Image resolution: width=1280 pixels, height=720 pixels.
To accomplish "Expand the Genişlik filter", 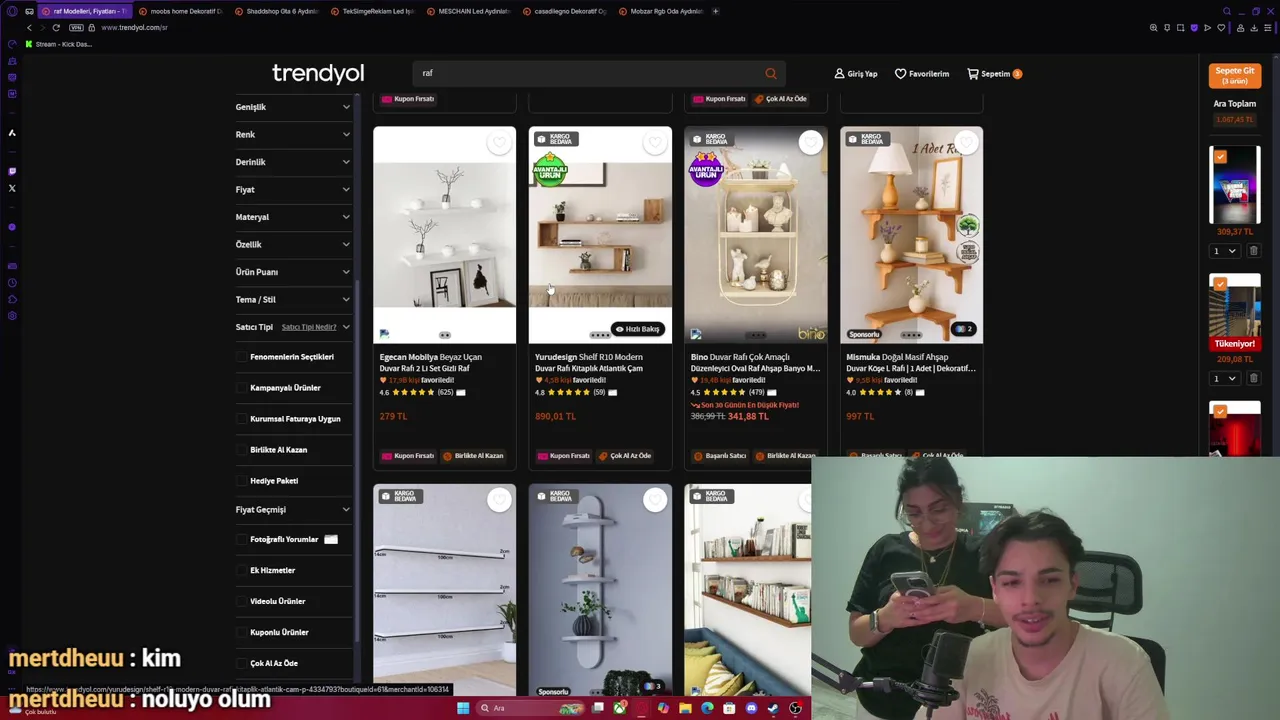I will [293, 107].
